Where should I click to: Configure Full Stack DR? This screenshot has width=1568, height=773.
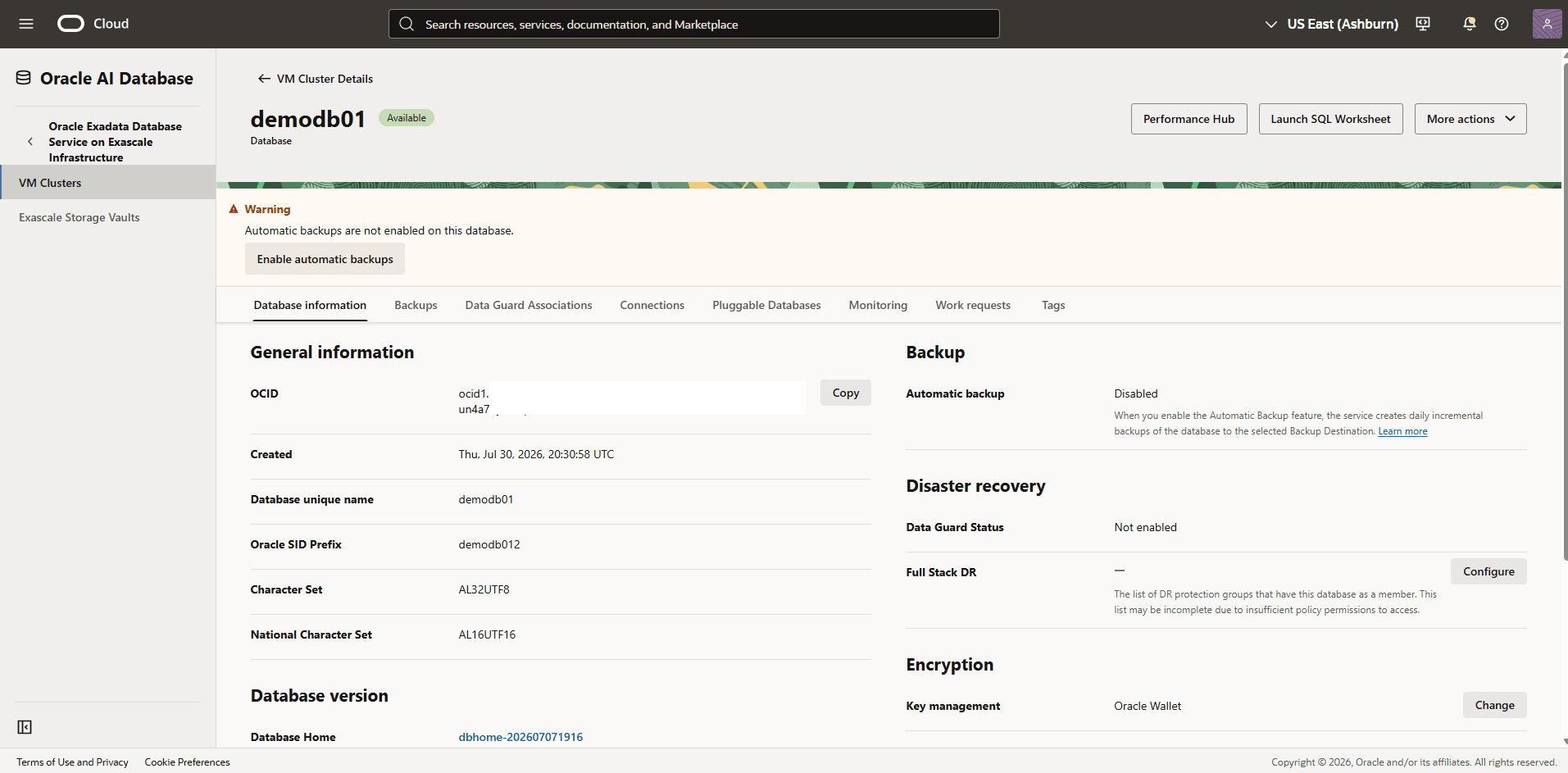tap(1488, 571)
